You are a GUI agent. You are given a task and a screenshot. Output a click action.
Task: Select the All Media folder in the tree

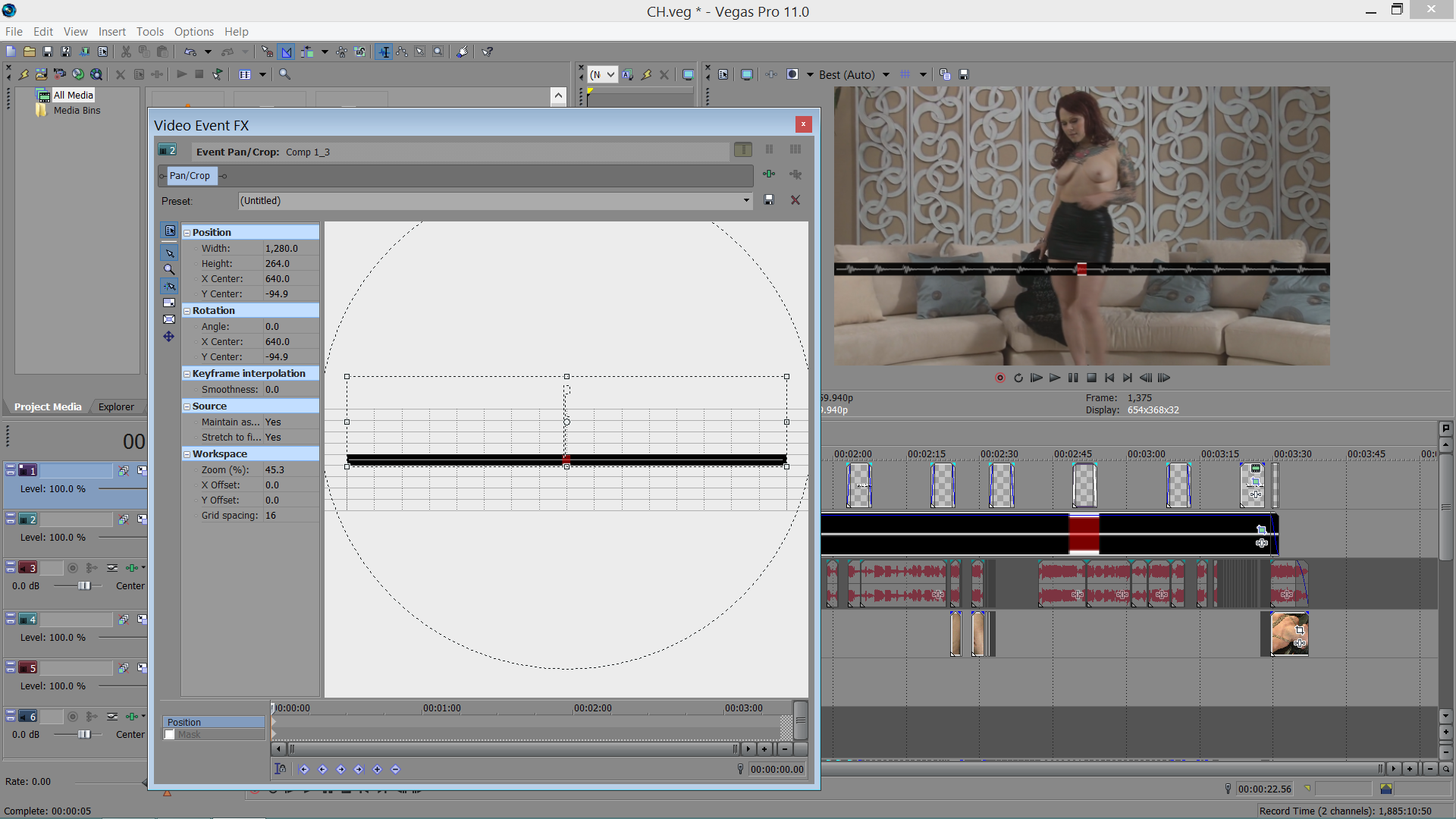74,95
